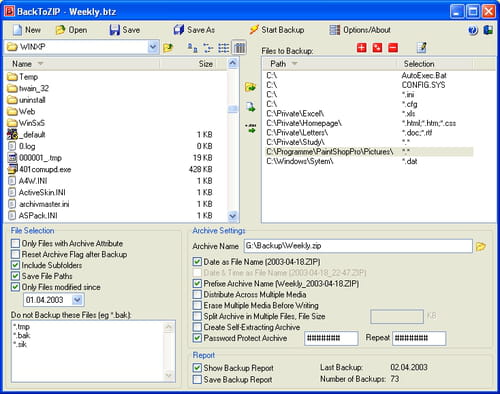The image size is (500, 394).
Task: Click the add selected folder arrow icon
Action: 250,87
